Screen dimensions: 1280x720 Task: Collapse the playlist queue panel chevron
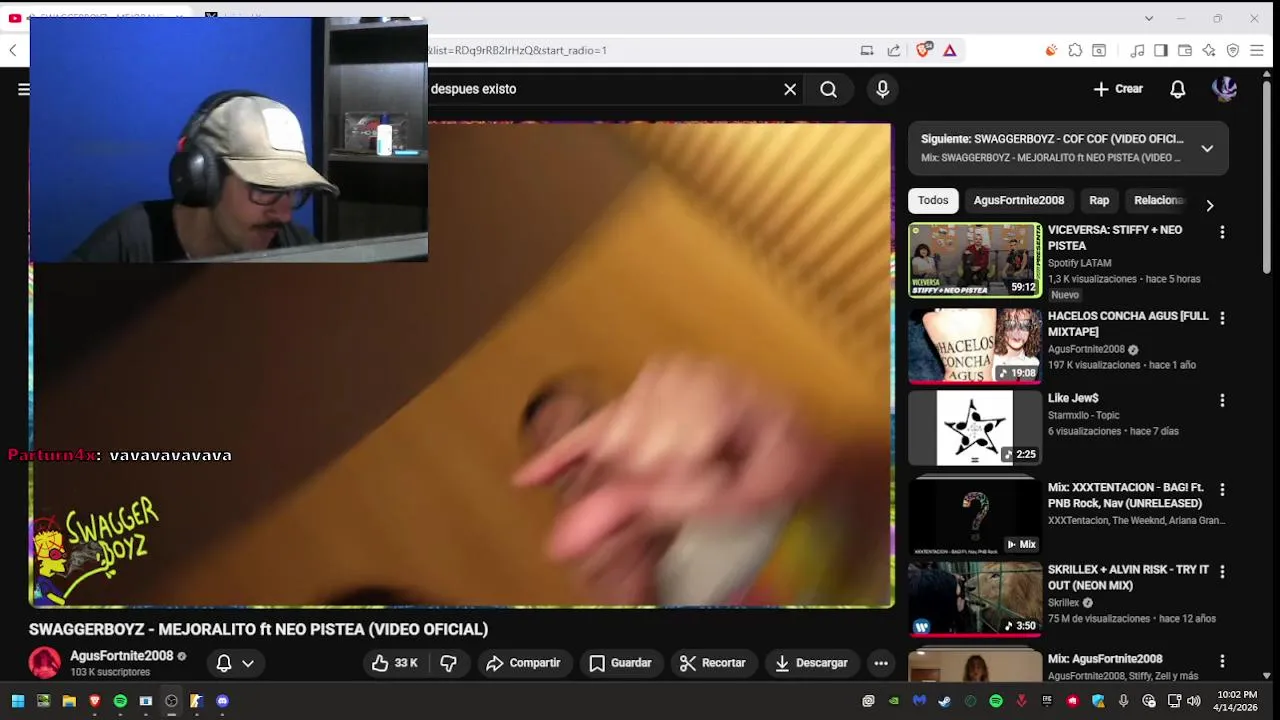1207,148
